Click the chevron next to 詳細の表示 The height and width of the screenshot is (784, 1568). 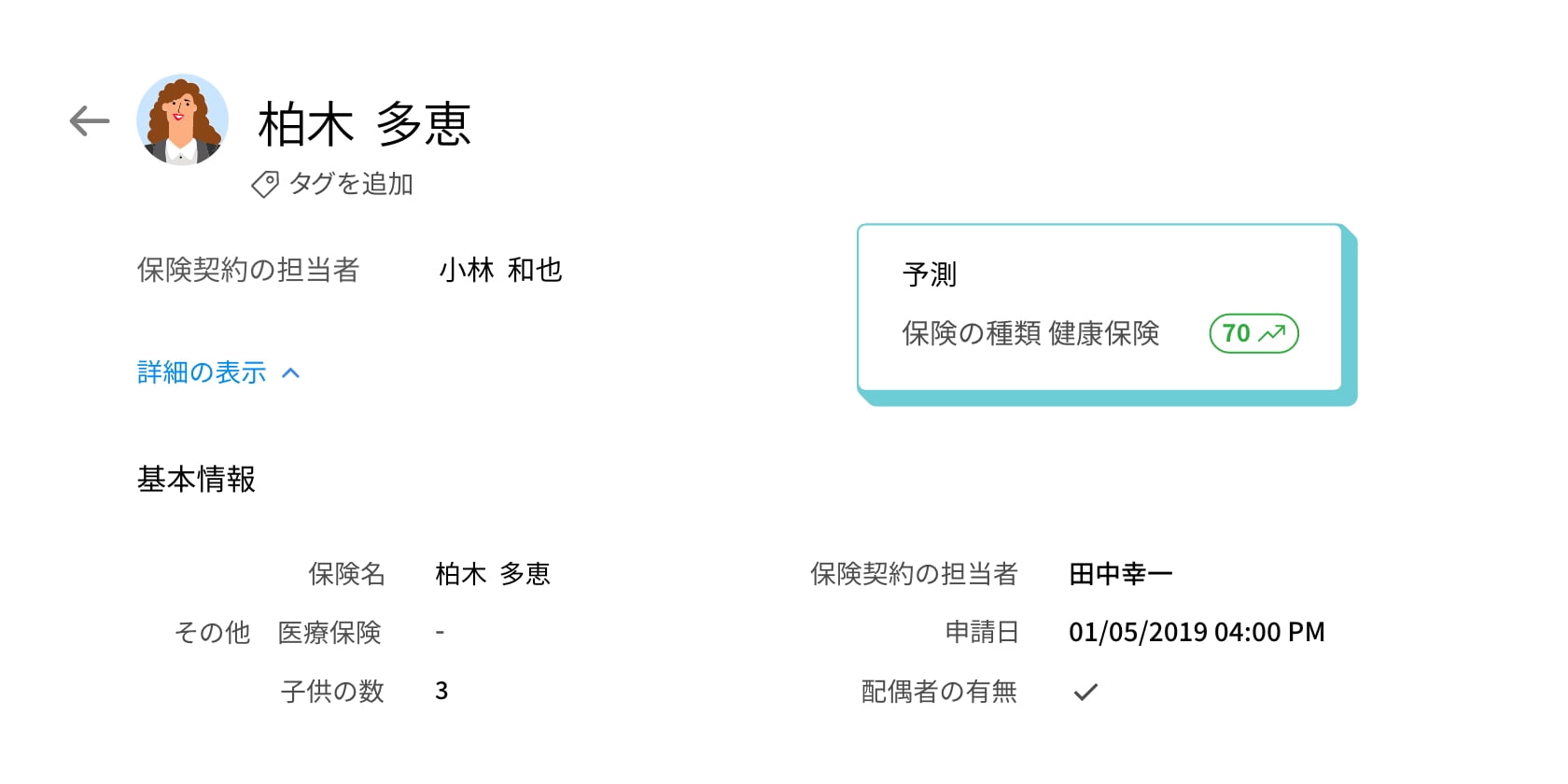[291, 373]
